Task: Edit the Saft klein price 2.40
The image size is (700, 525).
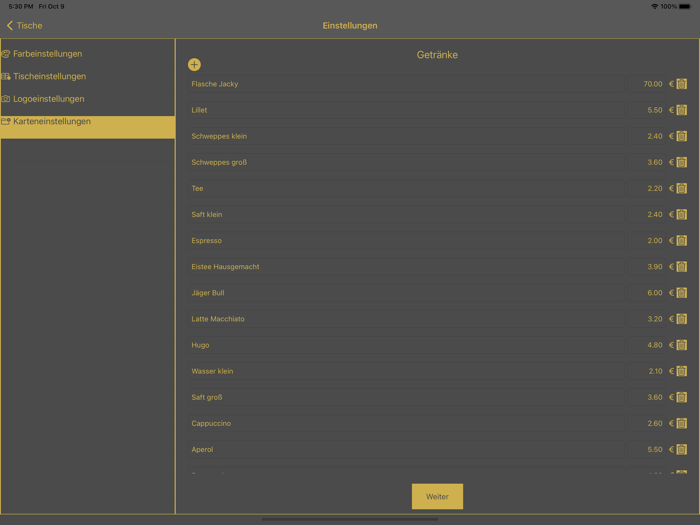Action: point(646,214)
